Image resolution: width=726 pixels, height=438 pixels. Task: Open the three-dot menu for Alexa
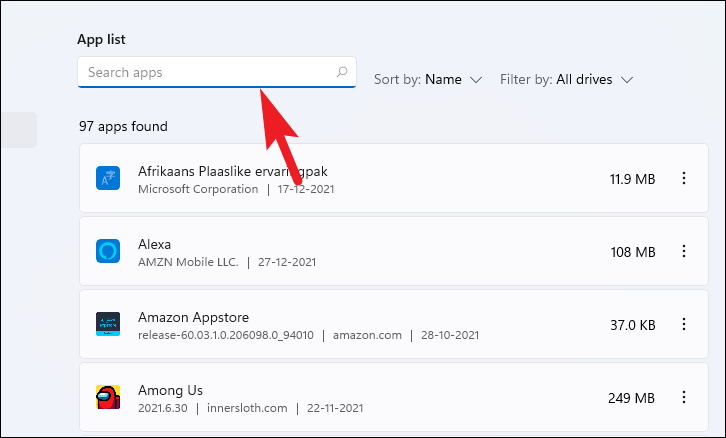tap(684, 251)
